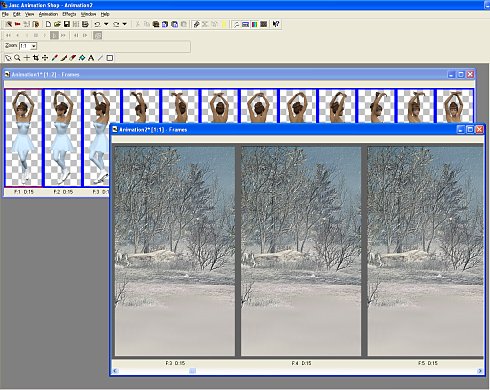Screen dimensions: 490x390
Task: Expand the Redo history dropdown arrow
Action: (x=125, y=24)
